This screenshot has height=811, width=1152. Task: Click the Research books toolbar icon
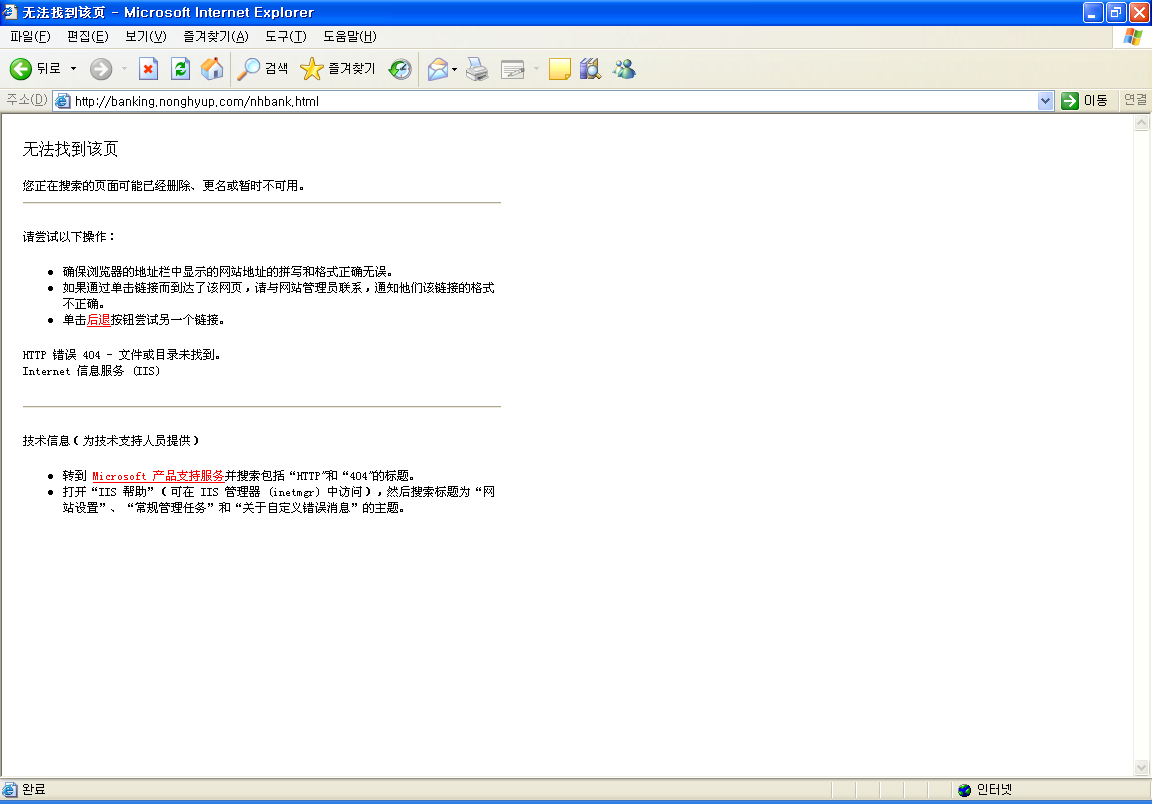pos(591,69)
